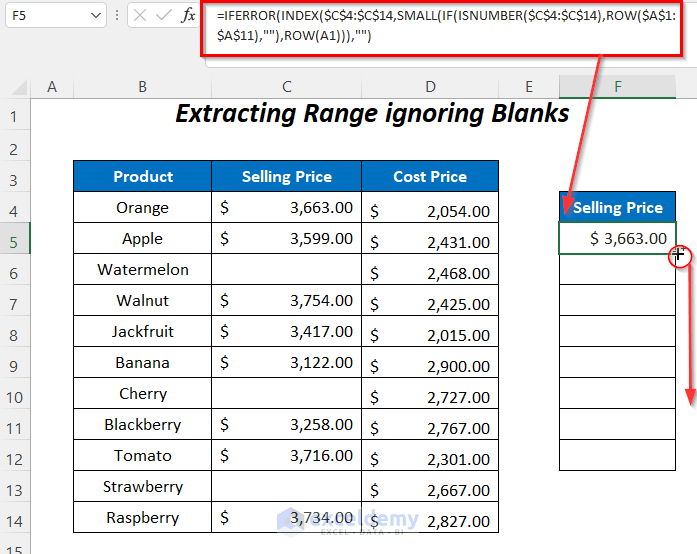
Task: Select cost price 2,667.00 for Strawberry
Action: click(430, 486)
